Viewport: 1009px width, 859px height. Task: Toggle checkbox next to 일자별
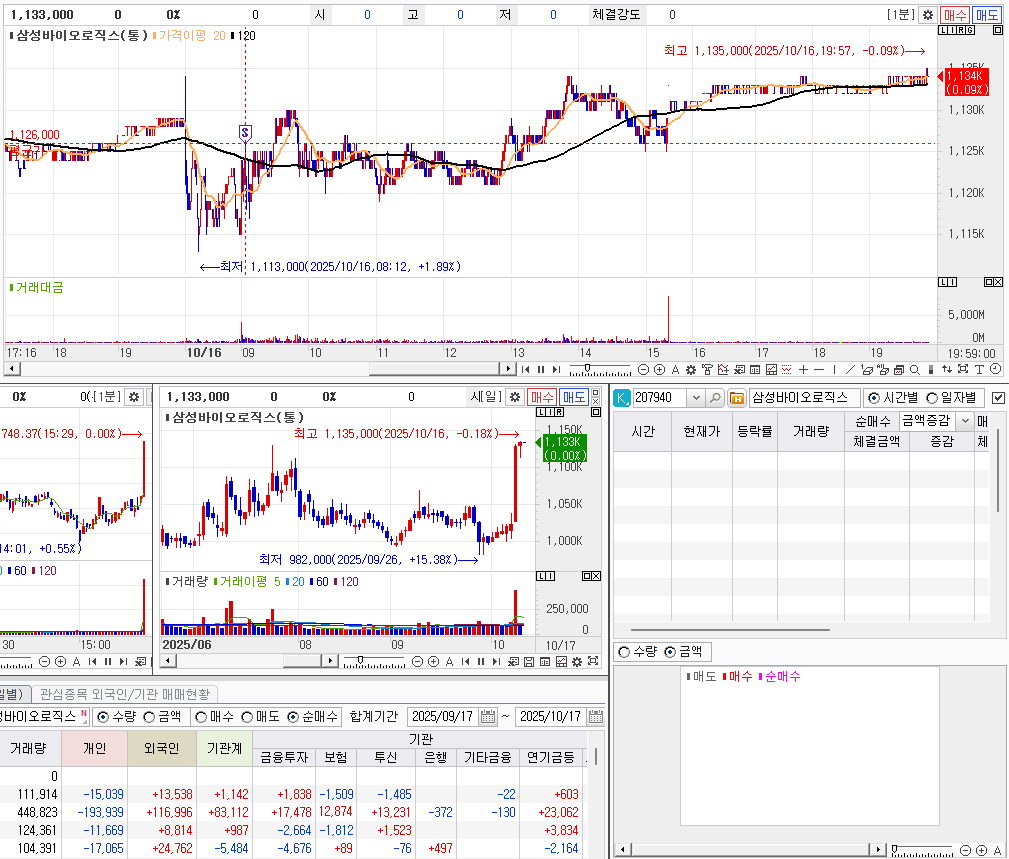tap(998, 398)
